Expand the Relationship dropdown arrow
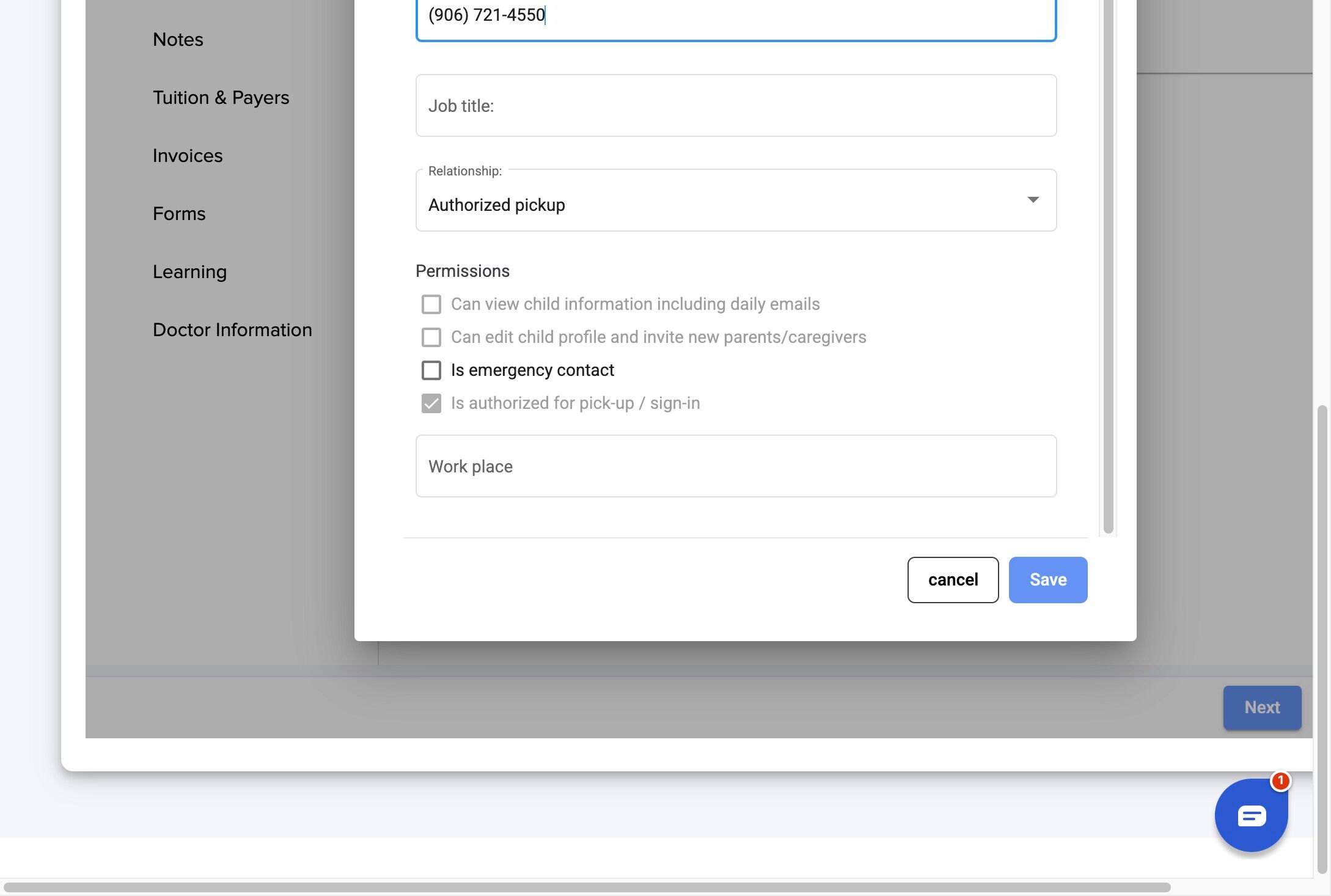 click(1033, 200)
